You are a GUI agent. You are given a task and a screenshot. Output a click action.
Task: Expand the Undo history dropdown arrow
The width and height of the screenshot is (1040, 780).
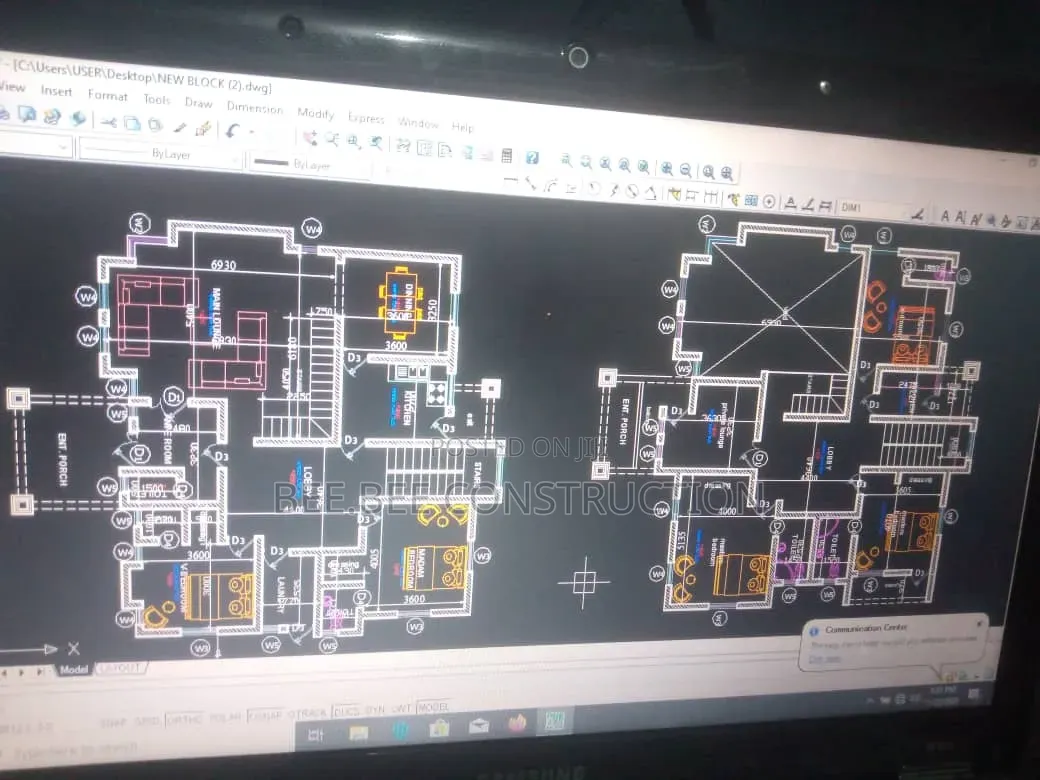pos(251,132)
